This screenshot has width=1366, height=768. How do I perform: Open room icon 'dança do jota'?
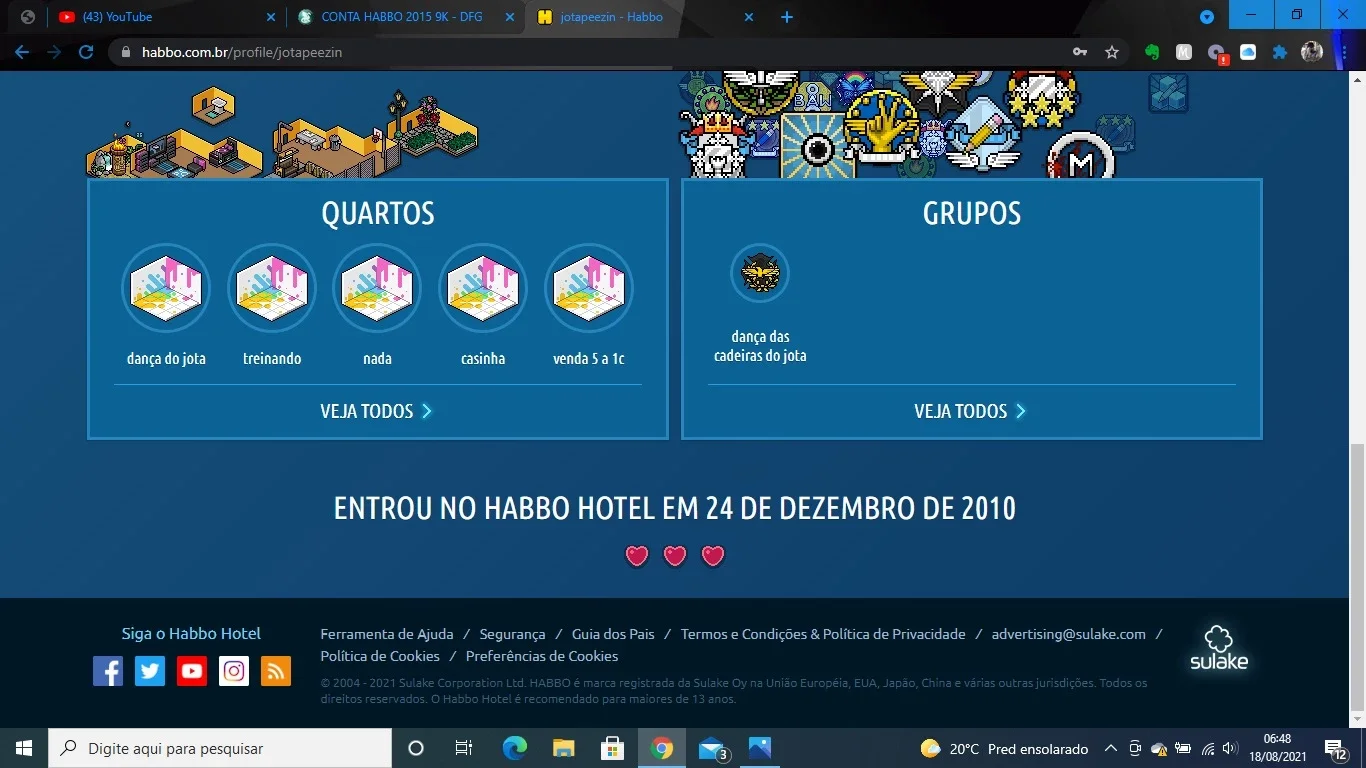[x=166, y=288]
